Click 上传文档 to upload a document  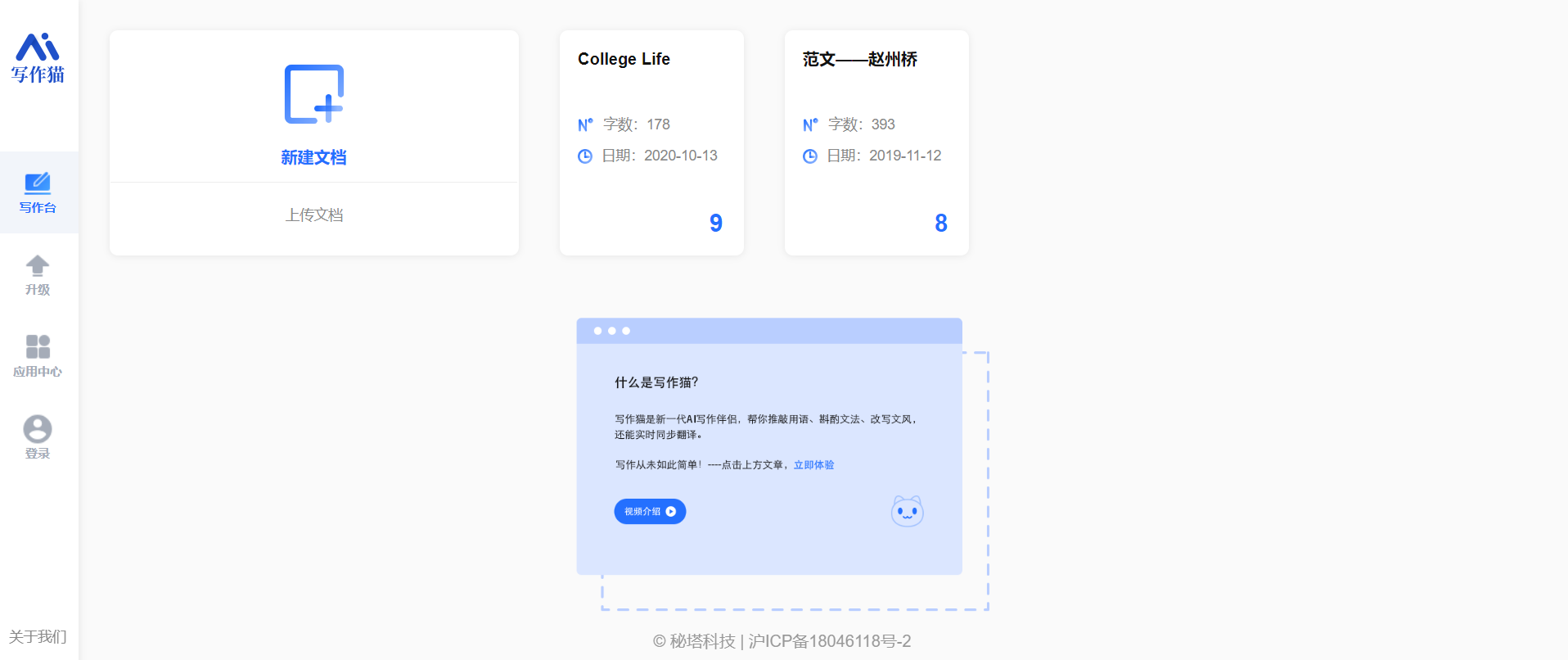click(x=314, y=215)
